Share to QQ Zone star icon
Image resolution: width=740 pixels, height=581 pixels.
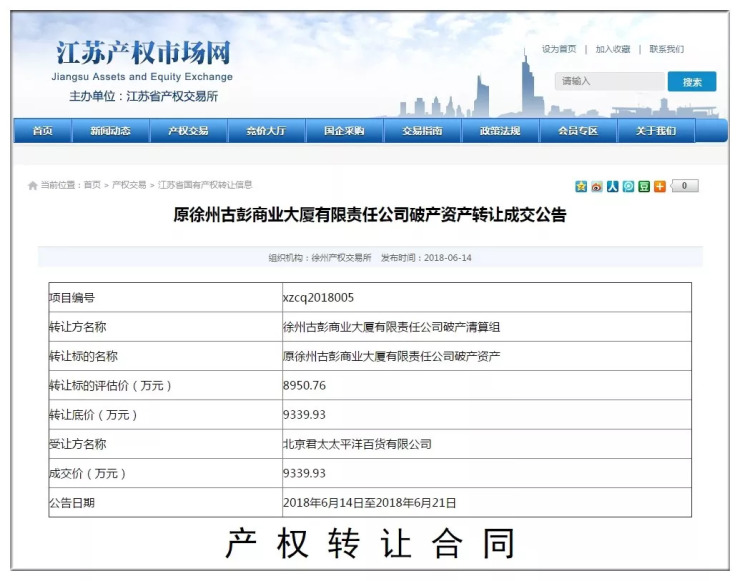coord(581,186)
